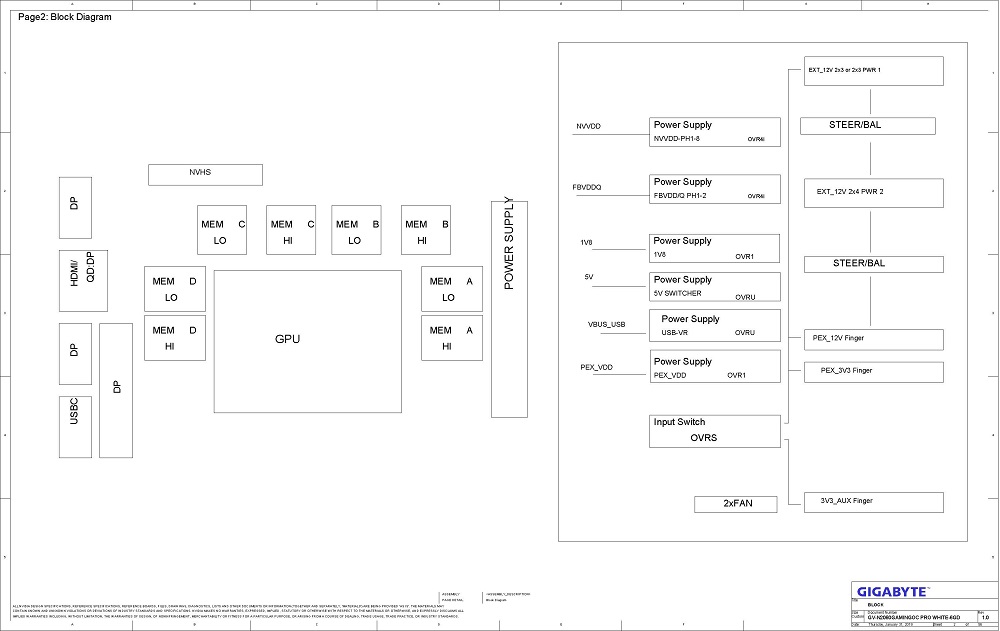
Task: Click the FBVDD/Q PH1-2 Power Supply block
Action: (x=714, y=189)
